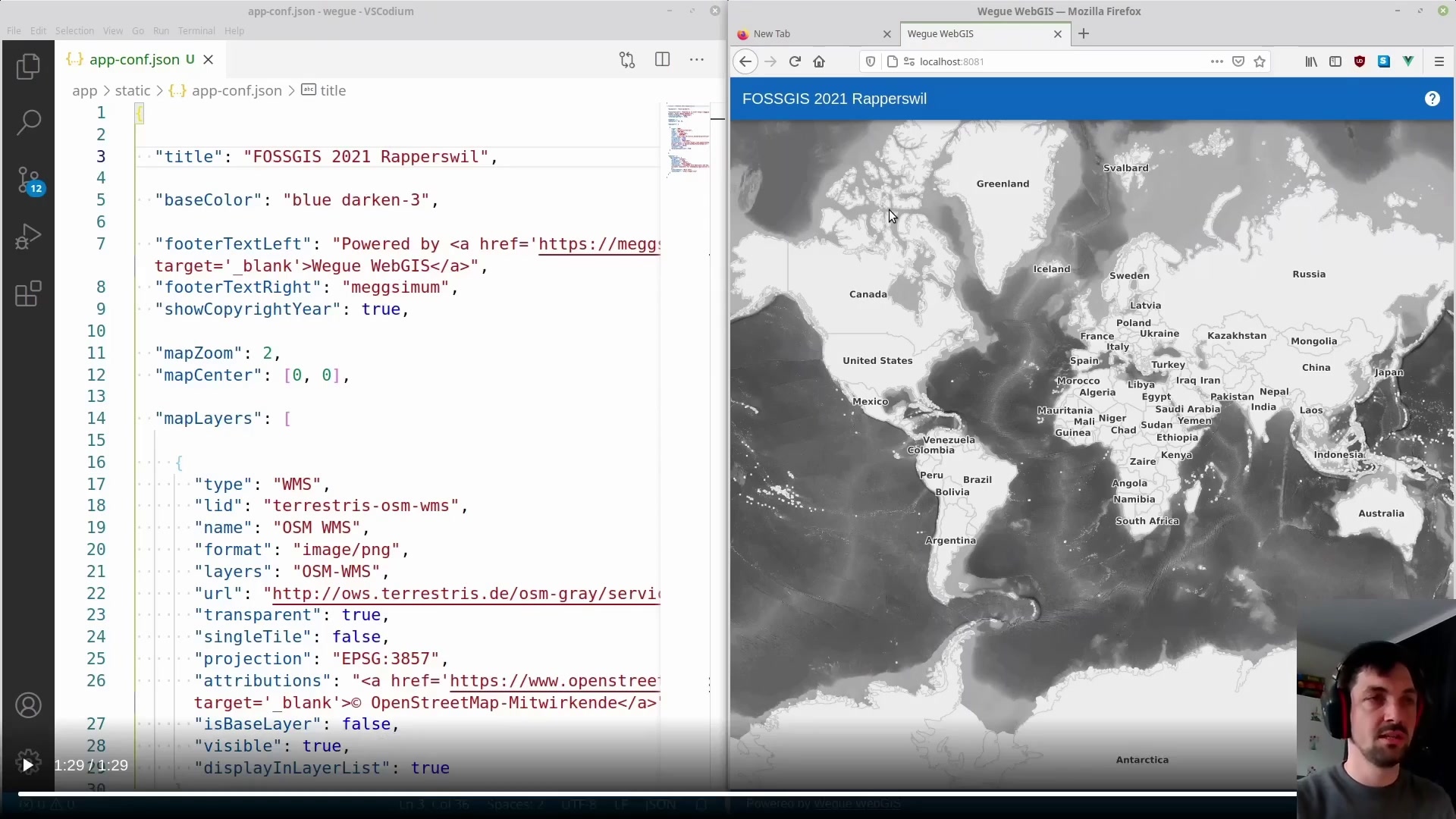Close the Wegue WebGIS Firefox tab
This screenshot has width=1456, height=819.
[x=1058, y=34]
